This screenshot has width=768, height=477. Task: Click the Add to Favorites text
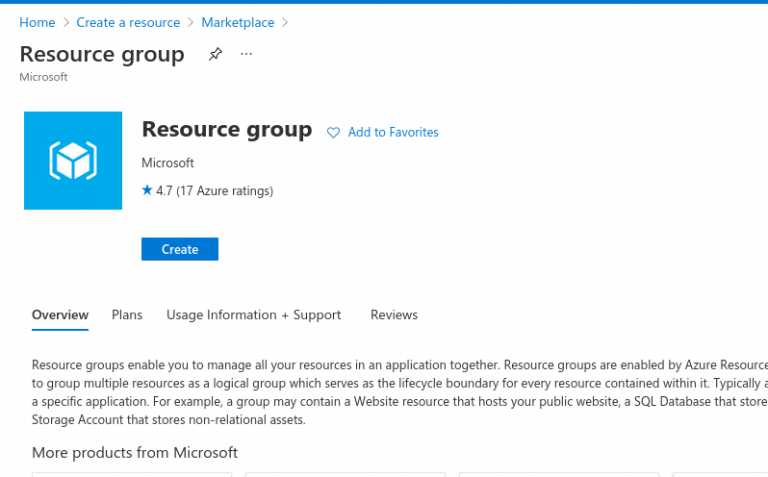[x=393, y=133]
